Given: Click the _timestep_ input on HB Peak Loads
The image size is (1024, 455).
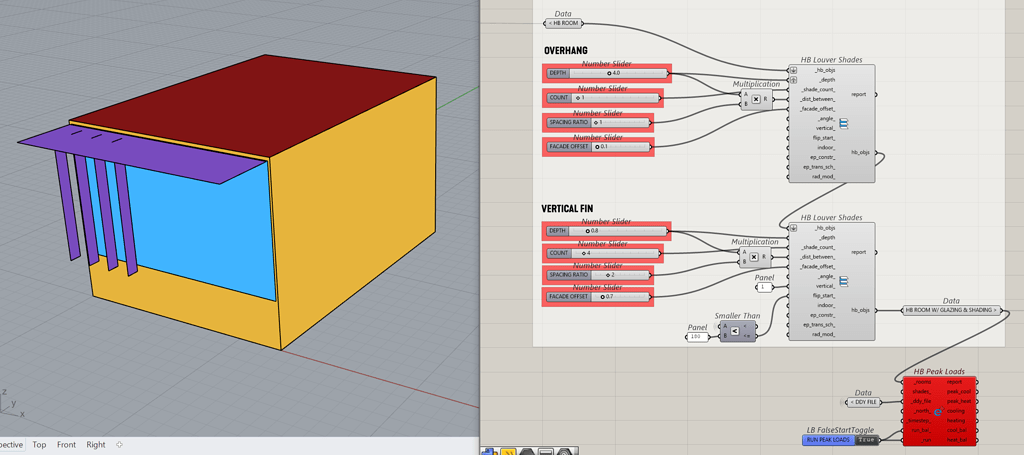Looking at the screenshot, I should point(918,421).
